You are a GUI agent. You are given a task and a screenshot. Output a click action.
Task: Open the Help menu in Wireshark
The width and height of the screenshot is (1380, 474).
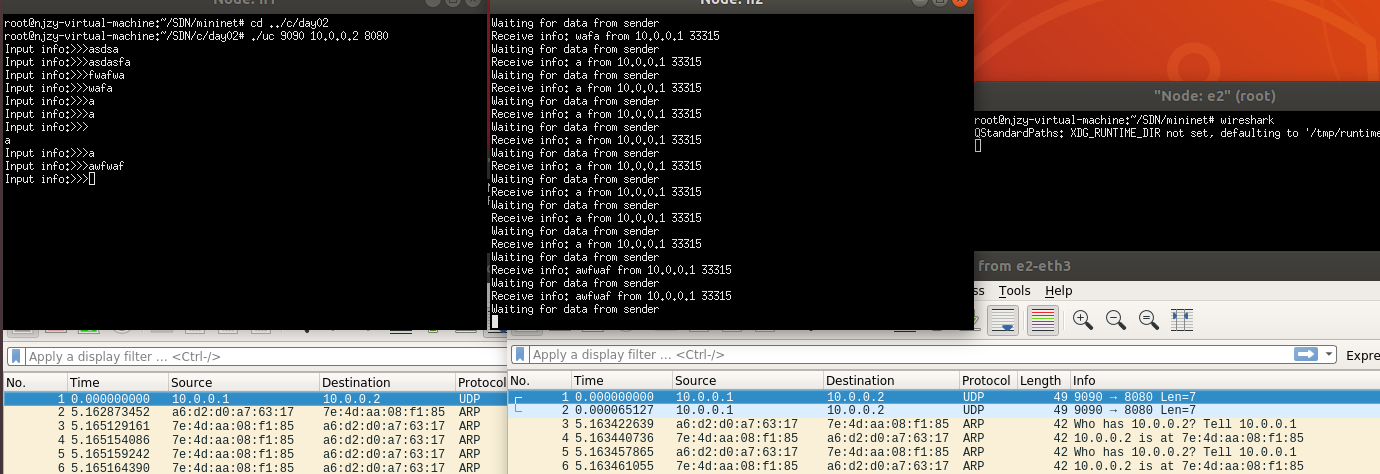[x=1058, y=290]
